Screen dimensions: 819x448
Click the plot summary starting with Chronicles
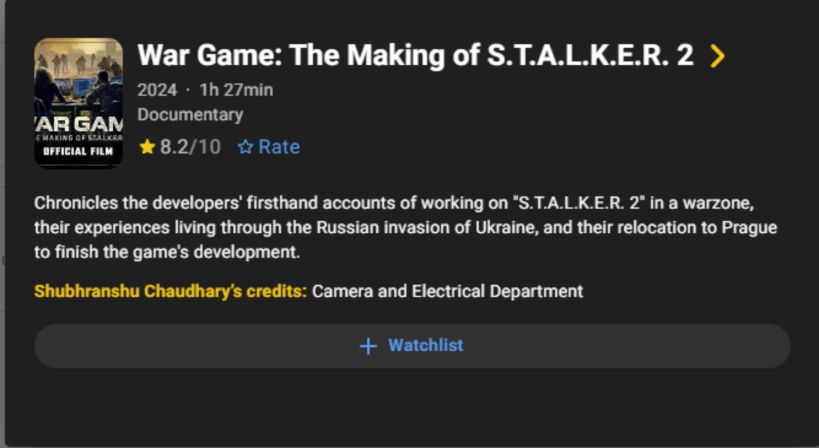pos(406,228)
